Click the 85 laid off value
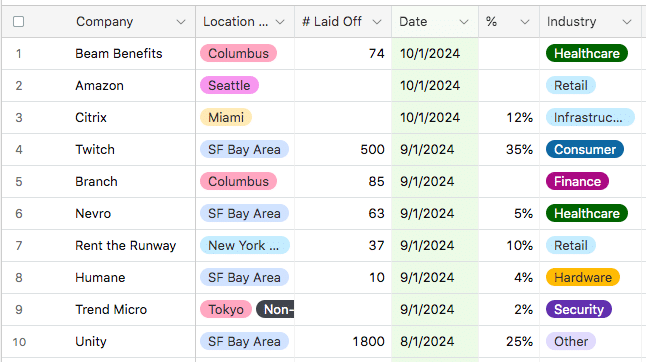Screen dimensions: 646x362 [377, 182]
